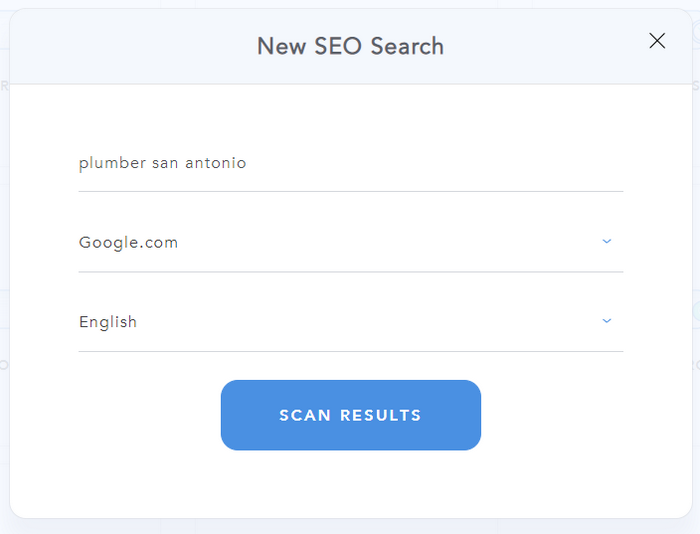Click the chevron arrow beside English
Viewport: 700px width, 534px height.
(606, 321)
